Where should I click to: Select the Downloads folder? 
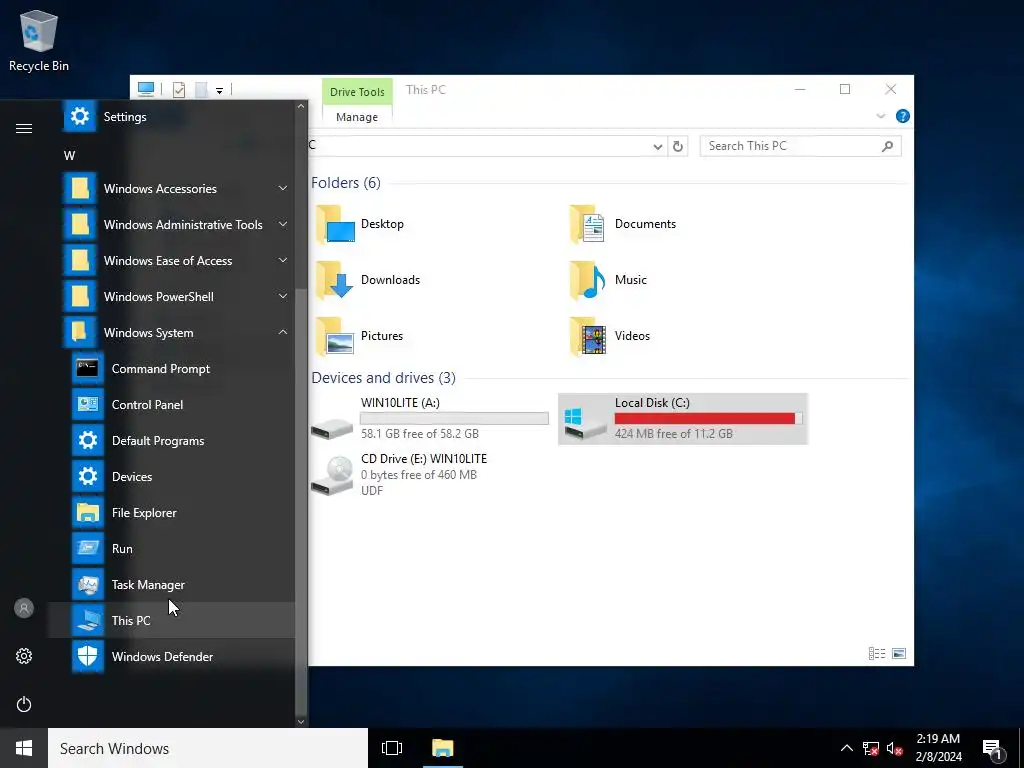[368, 280]
